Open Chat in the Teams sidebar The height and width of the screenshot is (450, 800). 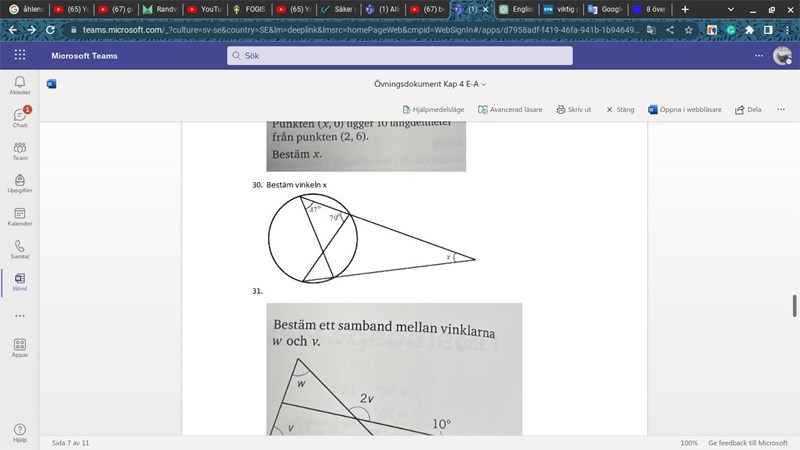[20, 118]
